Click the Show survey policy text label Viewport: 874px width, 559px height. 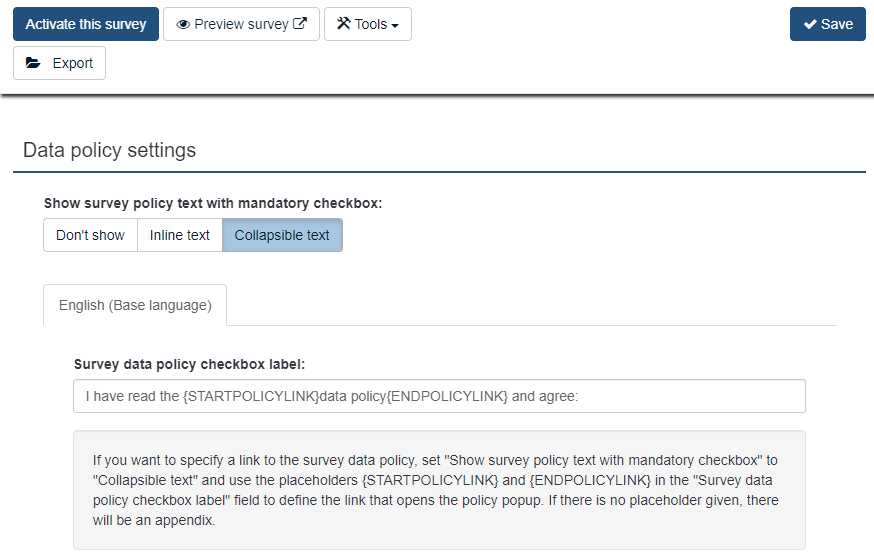point(213,203)
